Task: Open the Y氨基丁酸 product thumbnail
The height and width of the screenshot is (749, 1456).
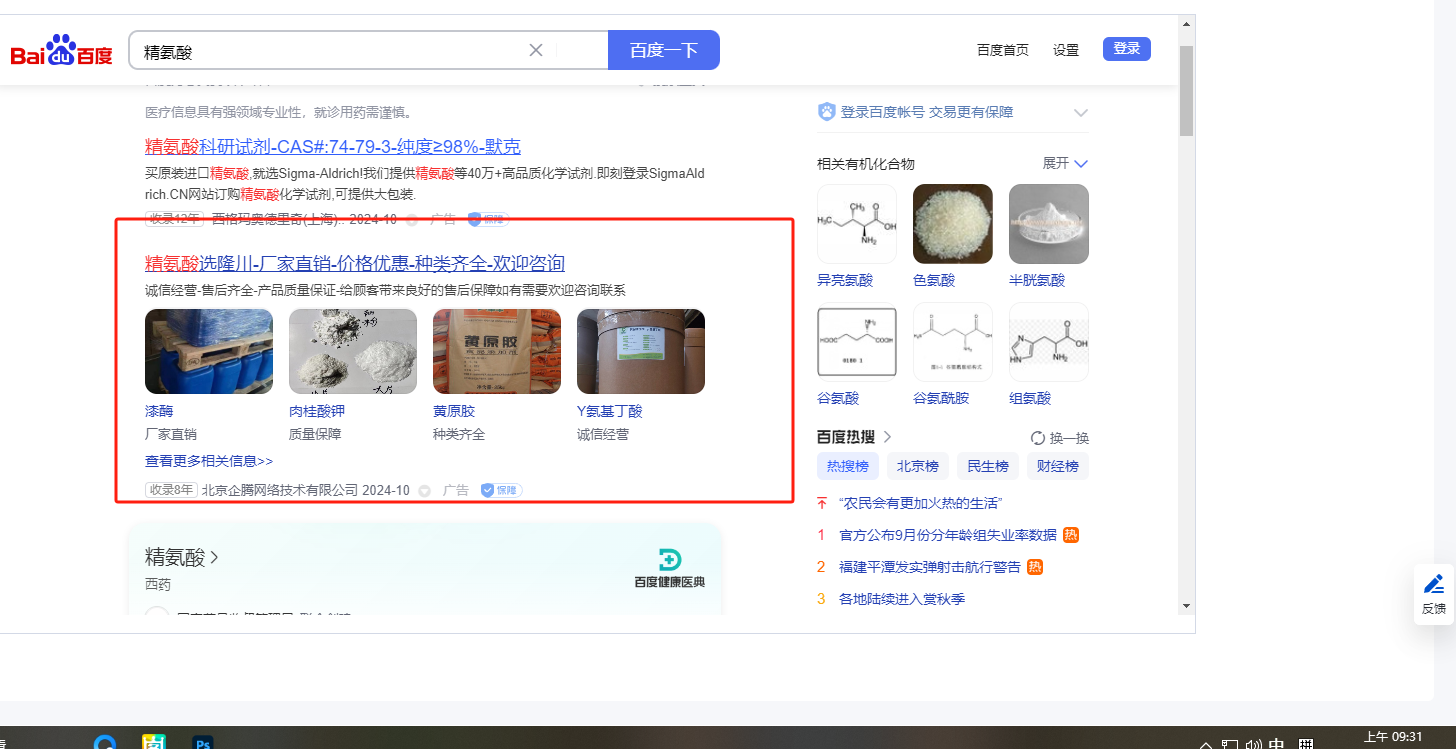Action: pos(641,351)
